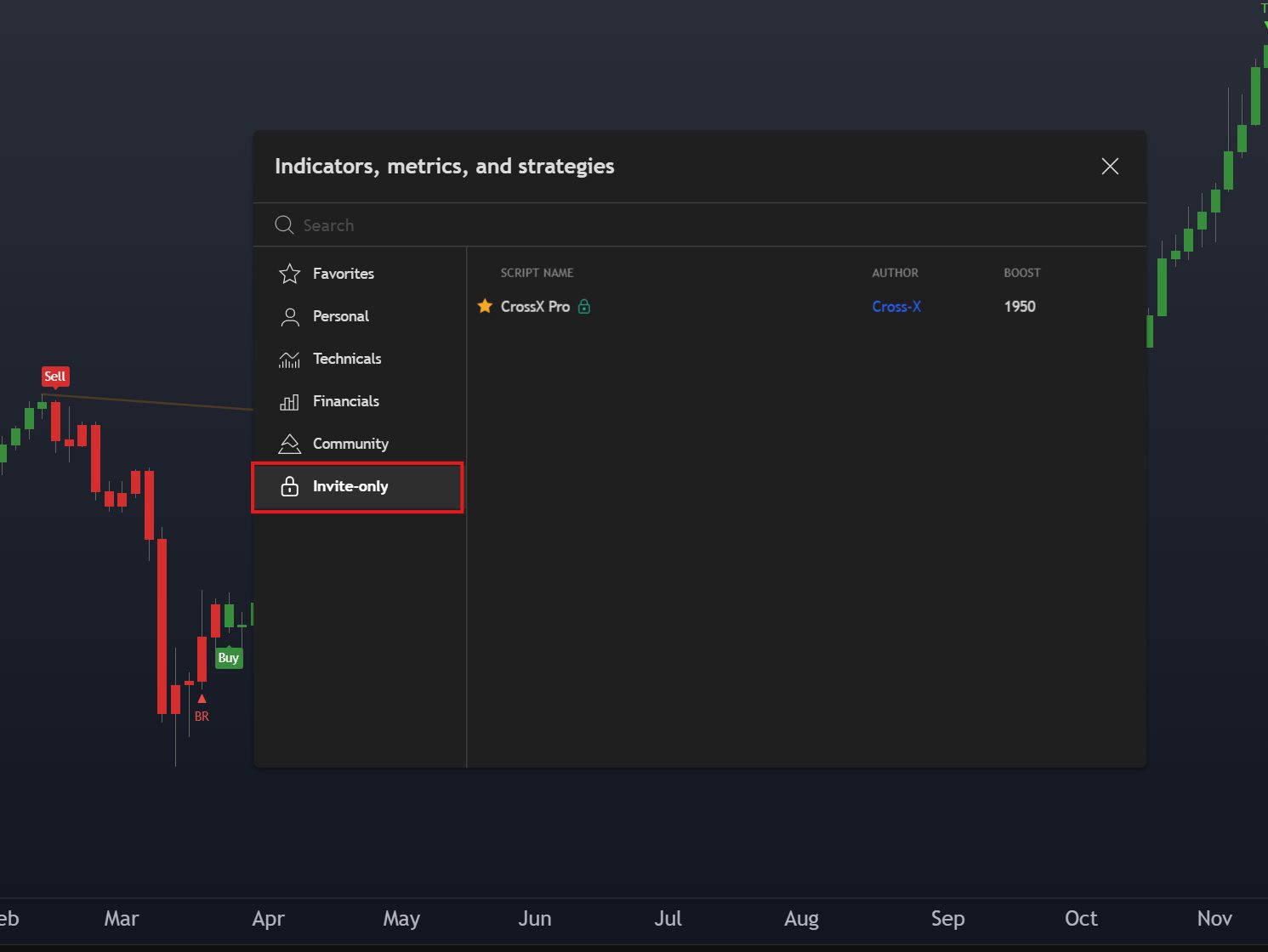Screen dimensions: 1268x952
Task: Click the Financials bar chart icon
Action: 290,402
